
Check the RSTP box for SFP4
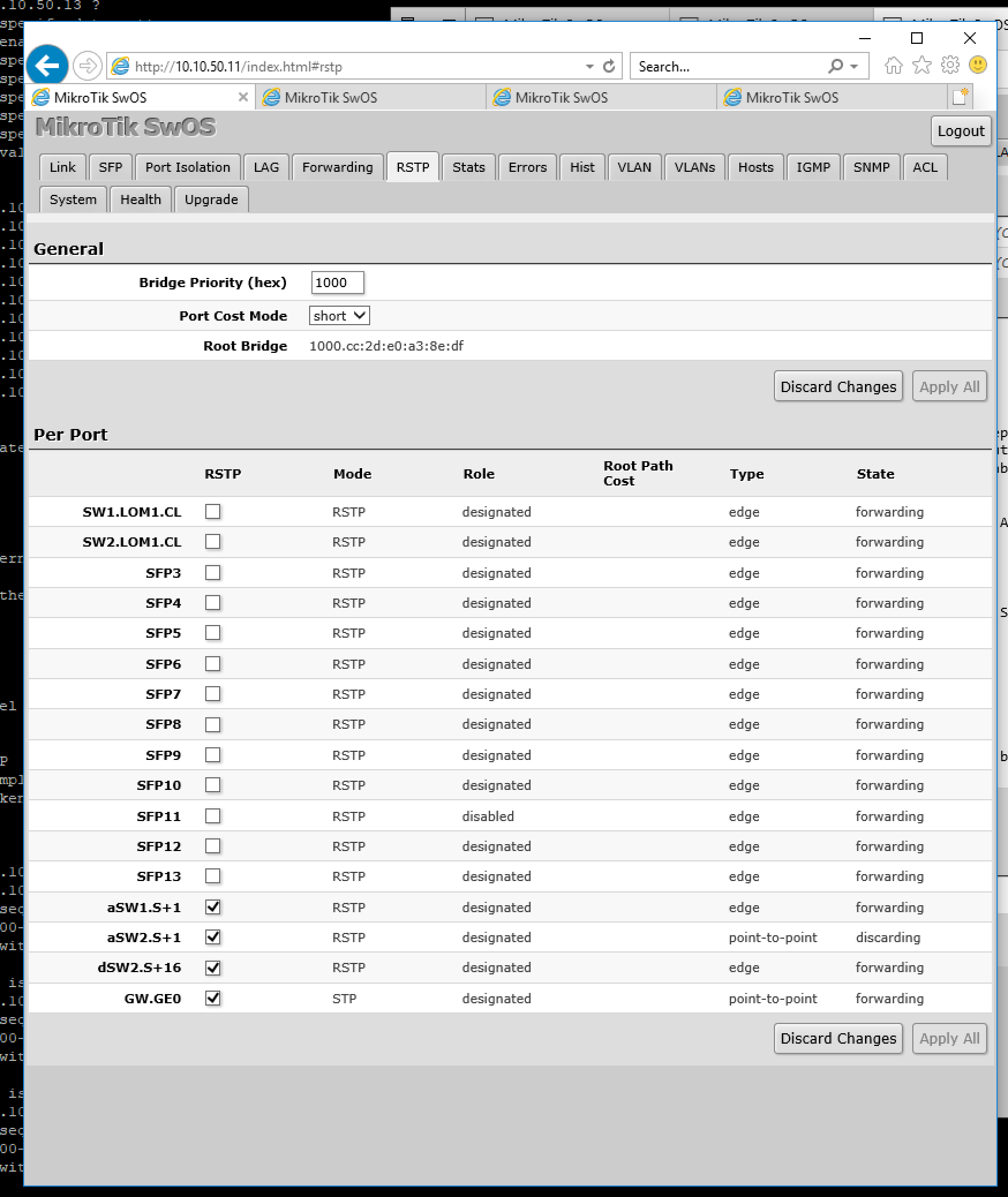[213, 603]
